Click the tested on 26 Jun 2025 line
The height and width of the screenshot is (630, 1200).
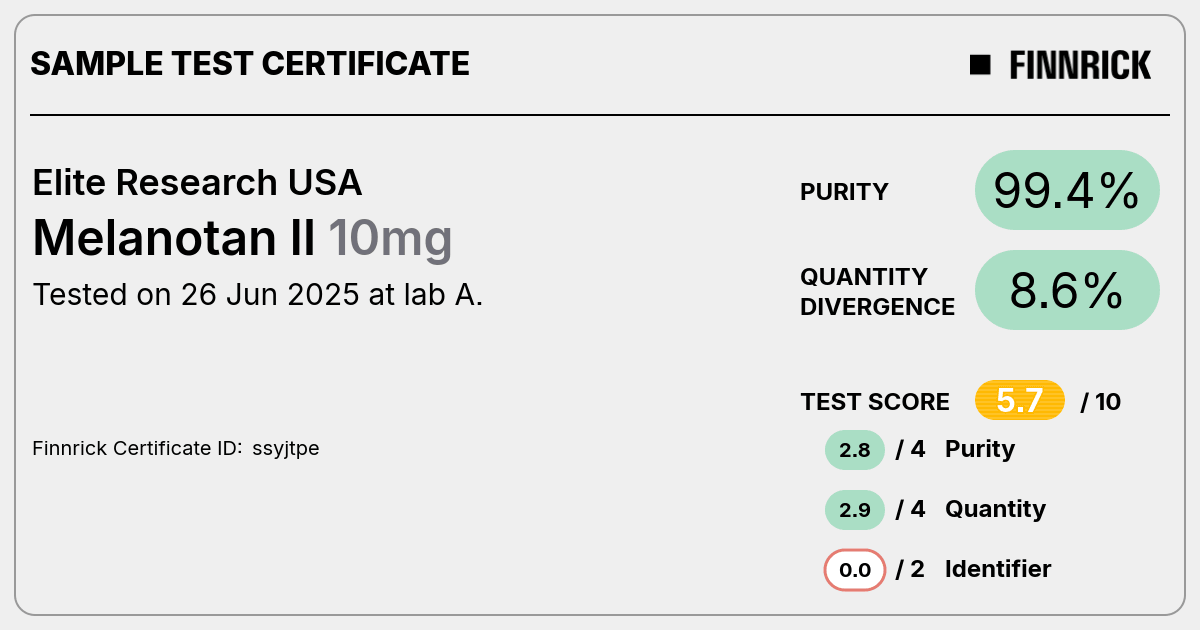(258, 295)
